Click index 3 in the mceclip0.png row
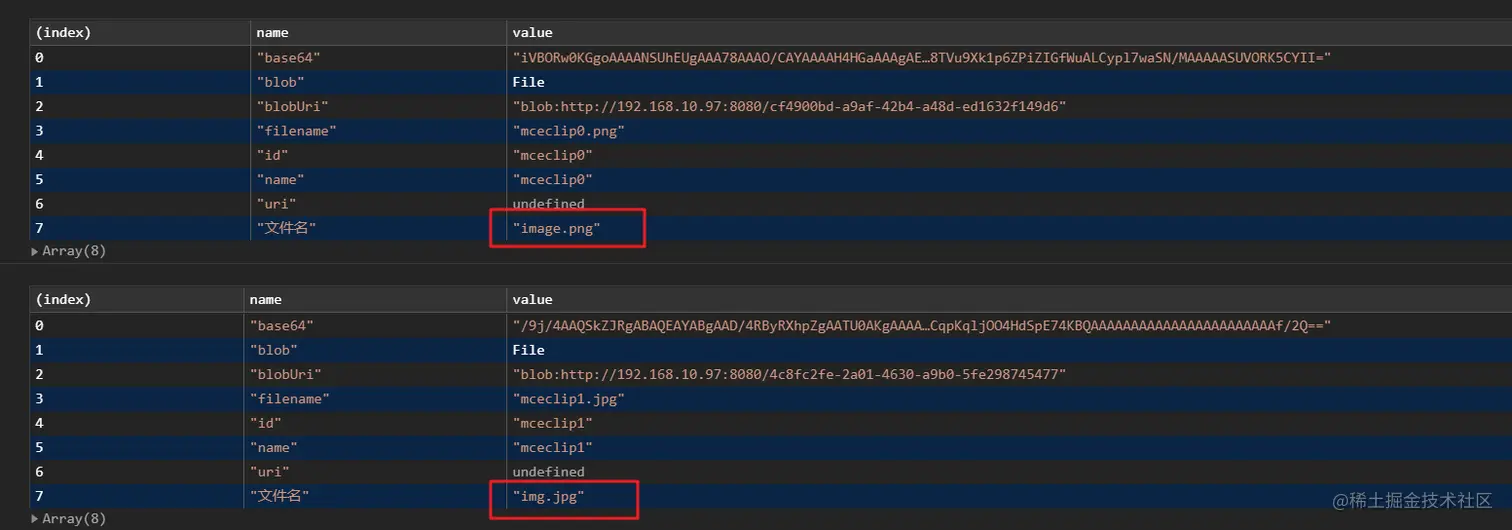 pyautogui.click(x=39, y=131)
